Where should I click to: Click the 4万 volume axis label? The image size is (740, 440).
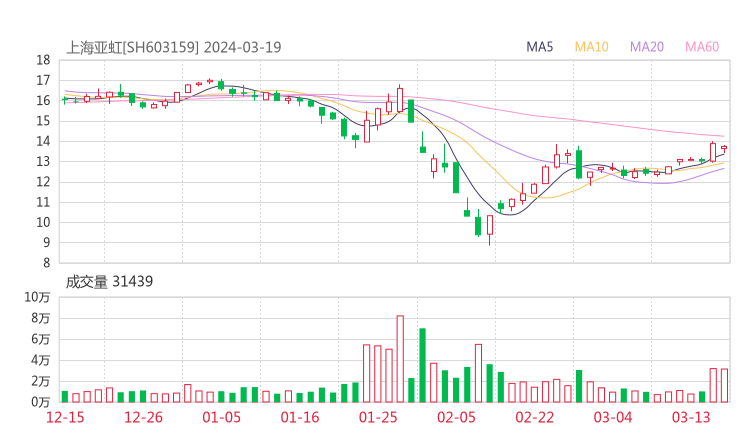pyautogui.click(x=41, y=360)
